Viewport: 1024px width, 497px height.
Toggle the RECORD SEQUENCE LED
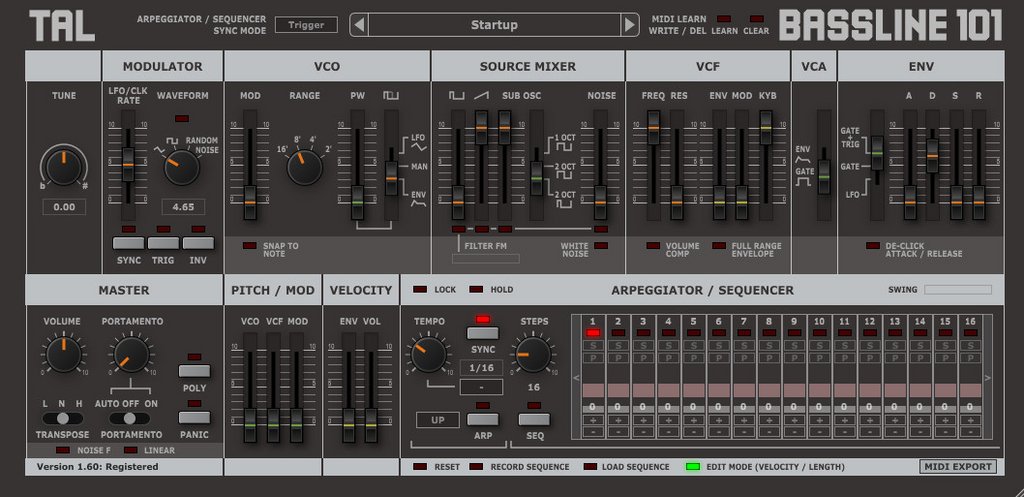(477, 466)
